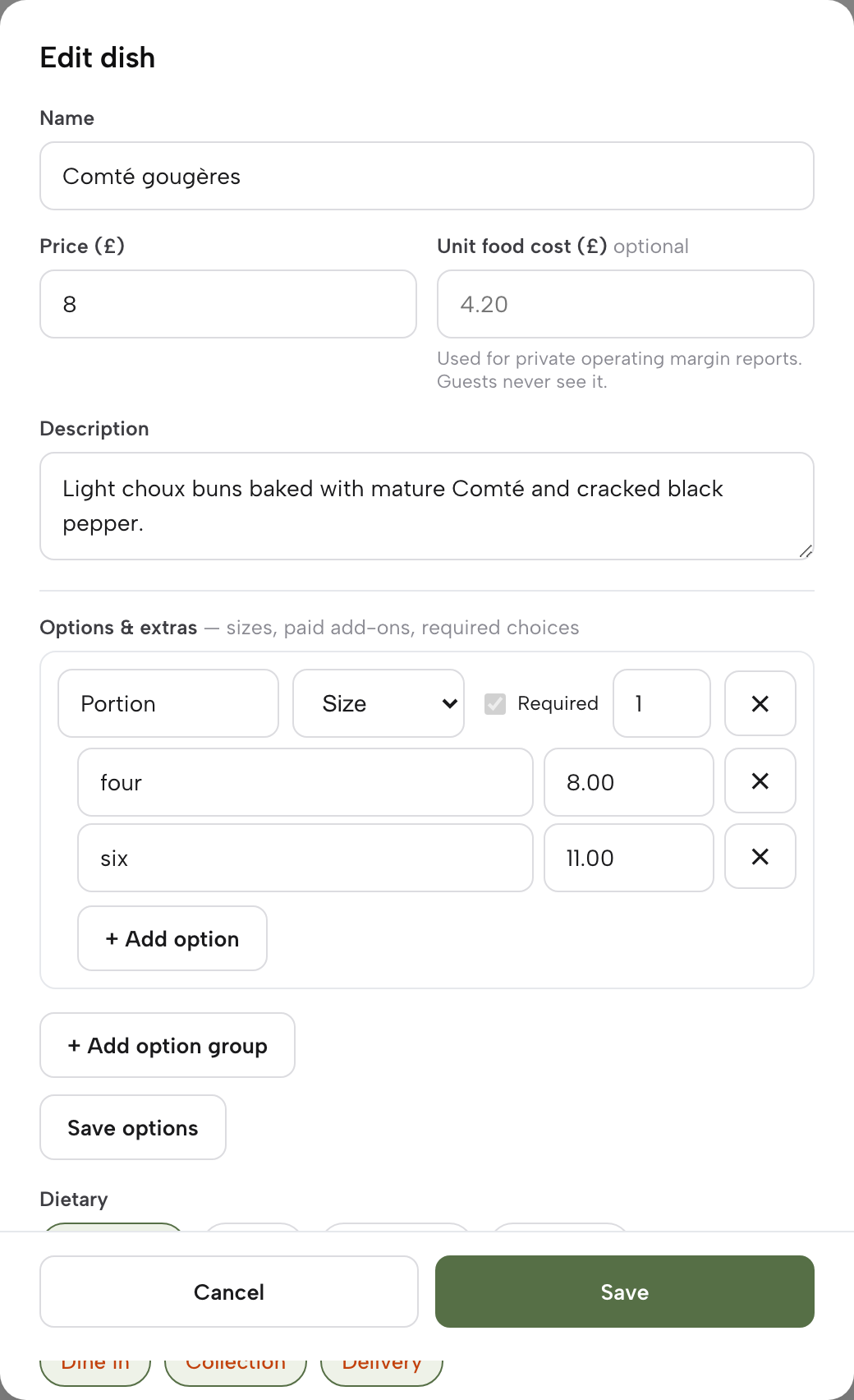Delete the "four" option row
This screenshot has height=1400, width=854.
[760, 781]
